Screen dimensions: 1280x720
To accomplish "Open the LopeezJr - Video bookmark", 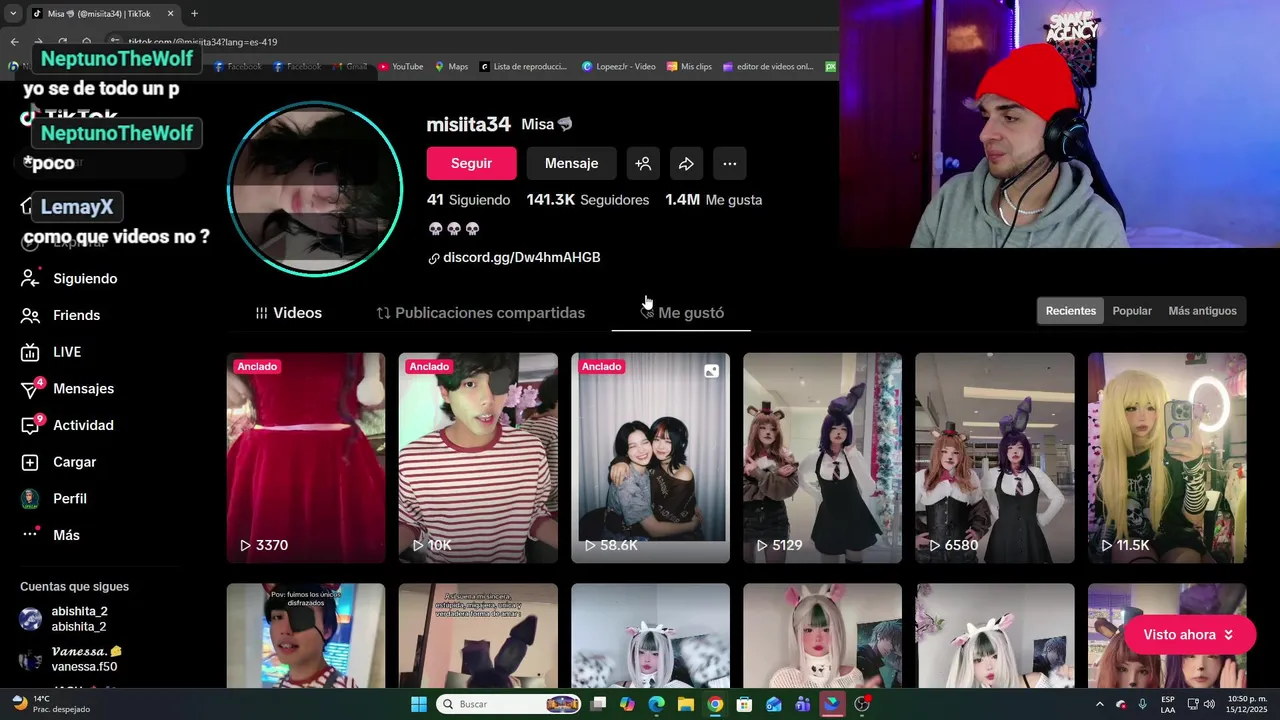I will [x=619, y=67].
